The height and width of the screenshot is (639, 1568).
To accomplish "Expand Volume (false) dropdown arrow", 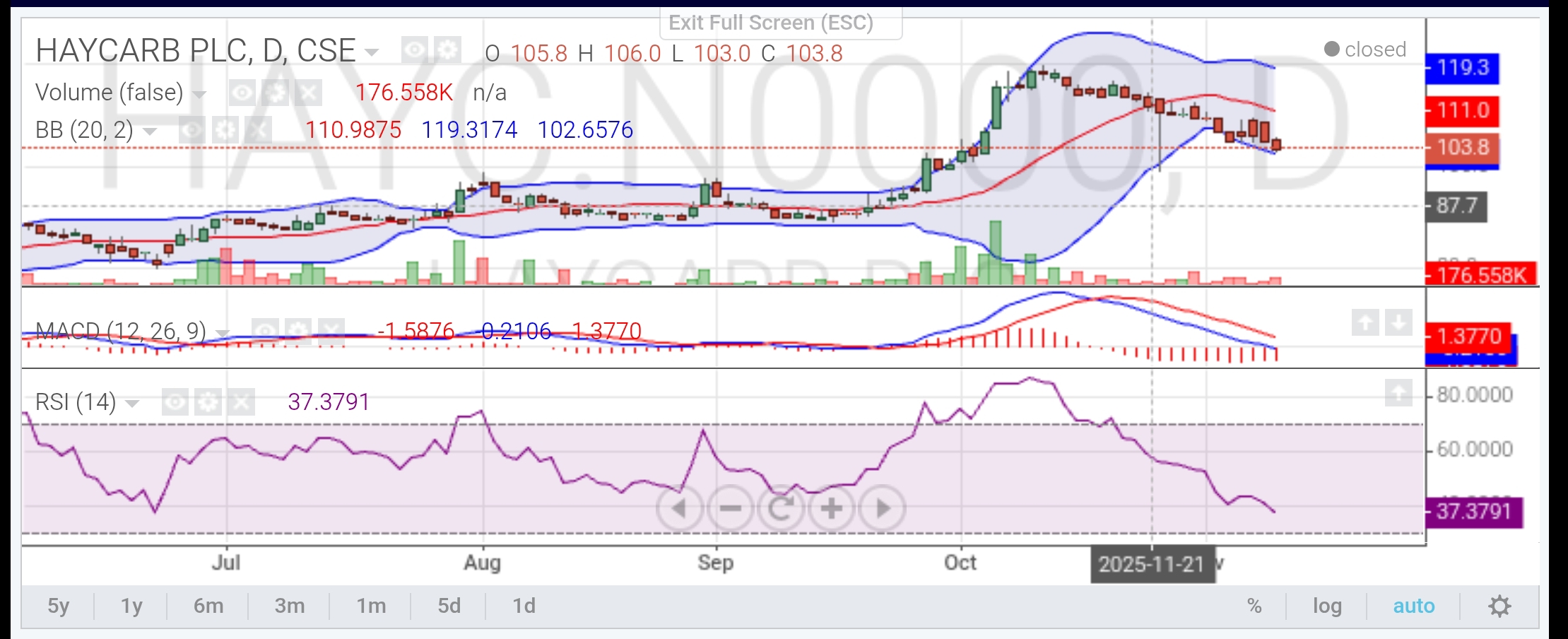I will [x=199, y=94].
